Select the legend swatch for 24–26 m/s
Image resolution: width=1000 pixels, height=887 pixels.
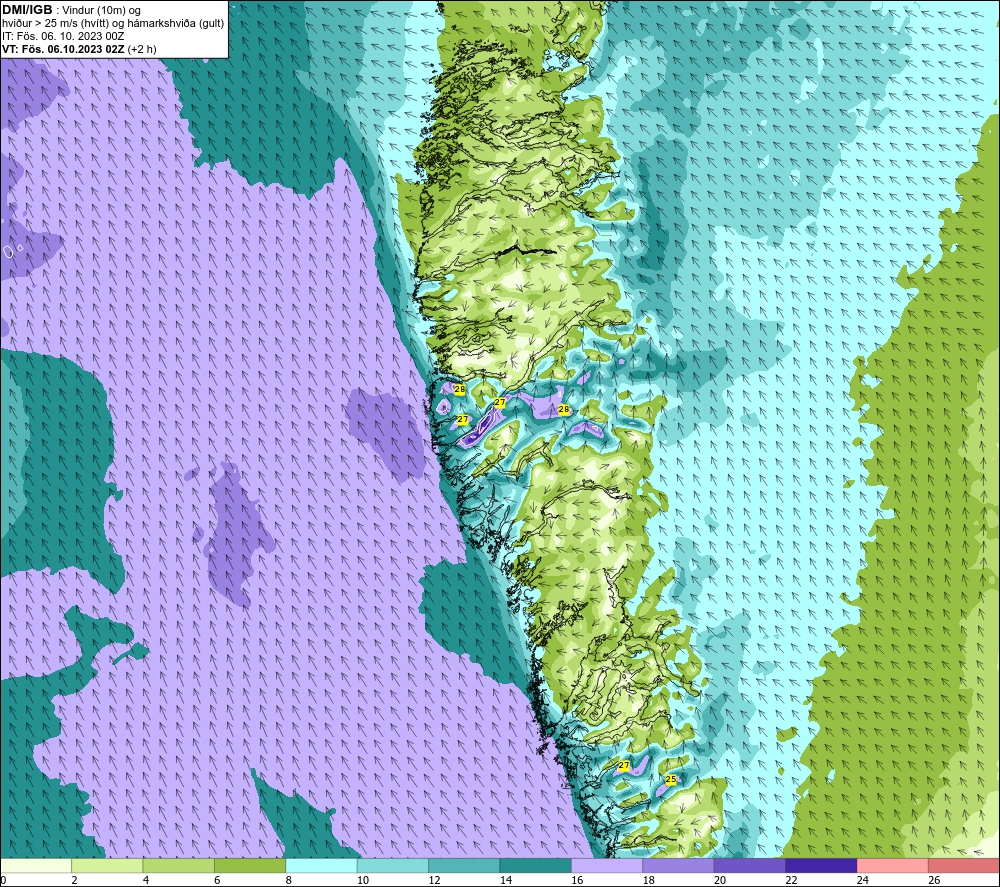893,865
